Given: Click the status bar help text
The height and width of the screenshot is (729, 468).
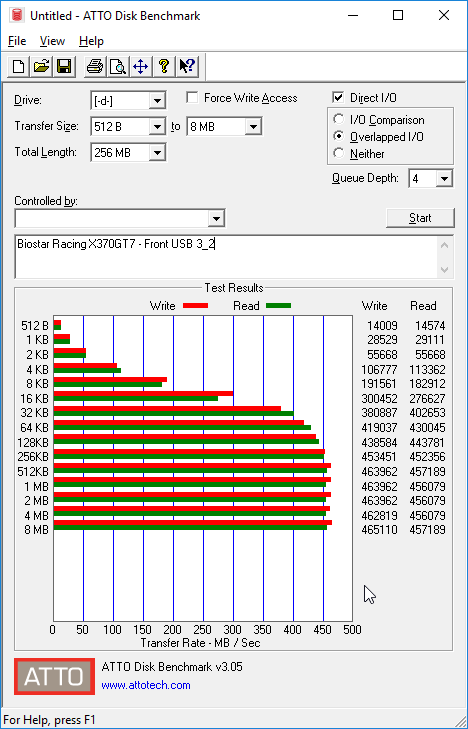Looking at the screenshot, I should coord(49,720).
